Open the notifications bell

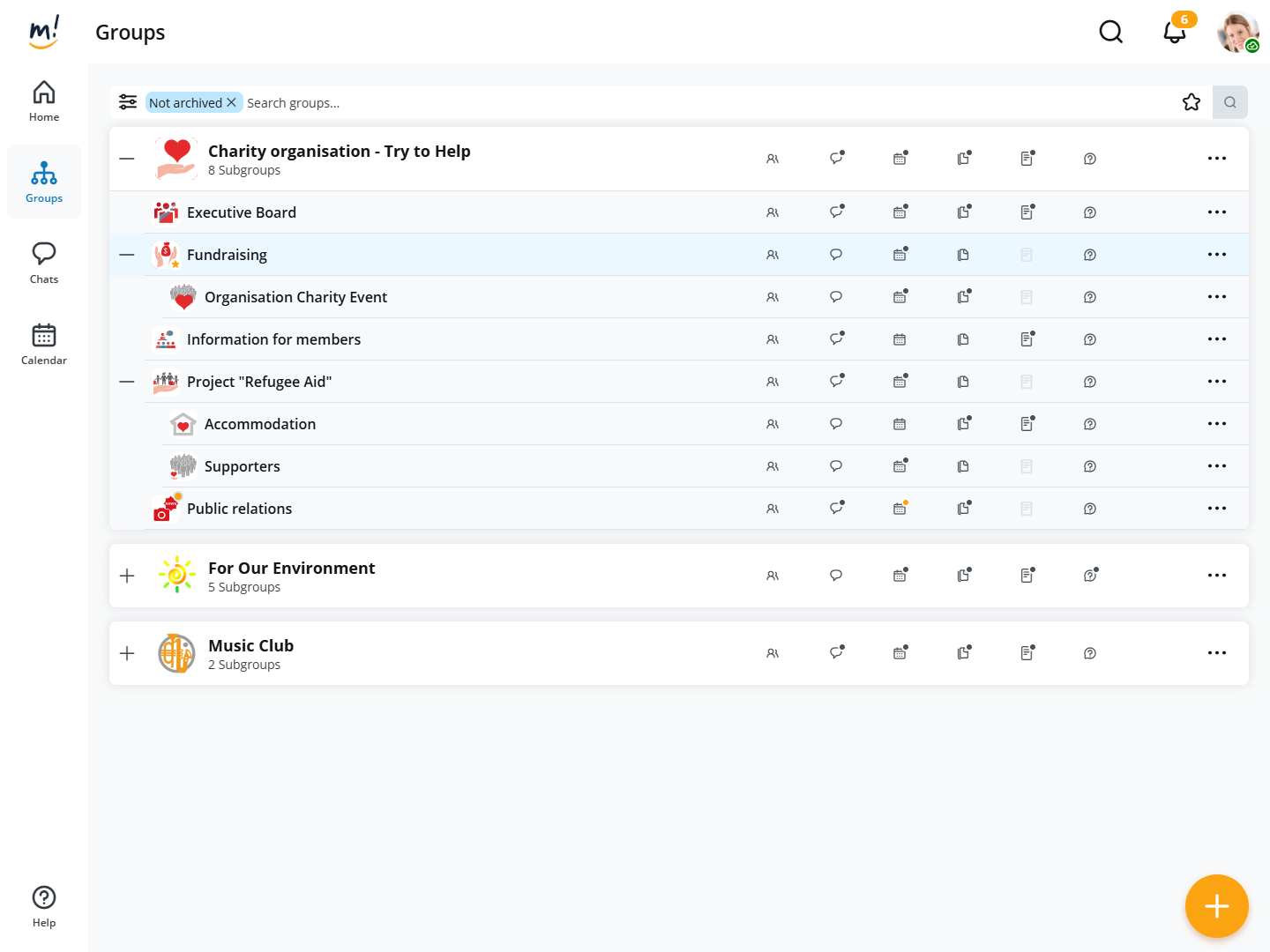point(1174,33)
